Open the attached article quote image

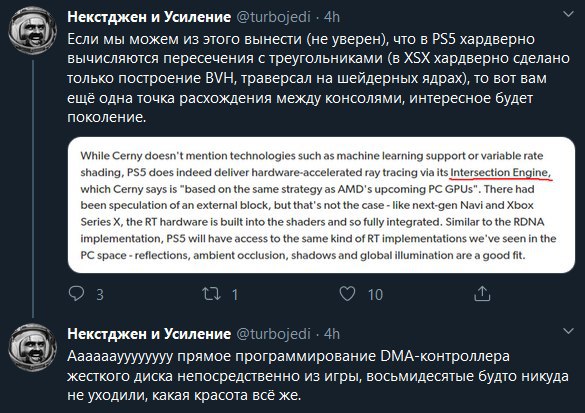tap(321, 205)
